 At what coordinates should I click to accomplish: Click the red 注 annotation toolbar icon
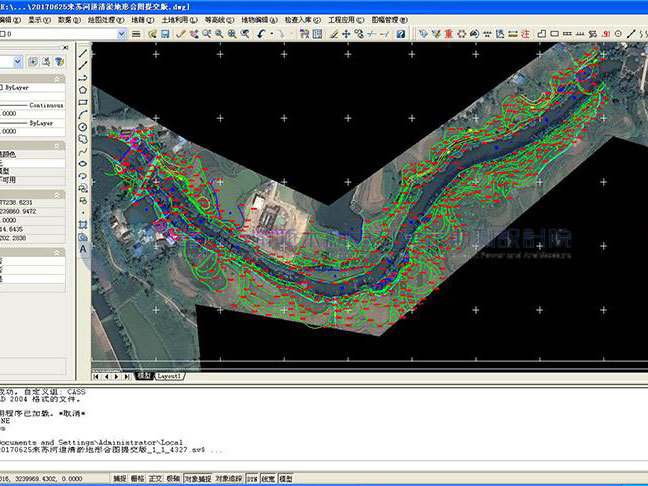click(525, 34)
